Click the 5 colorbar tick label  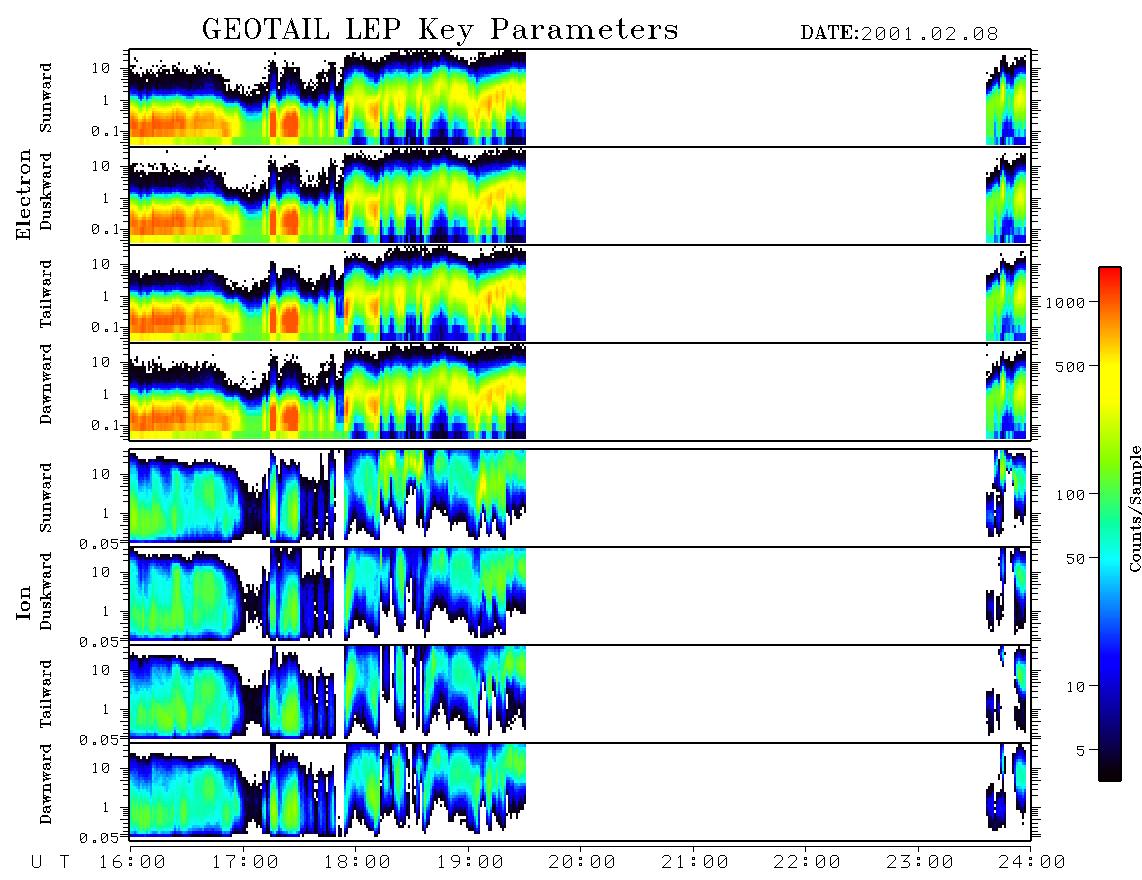pos(1081,750)
